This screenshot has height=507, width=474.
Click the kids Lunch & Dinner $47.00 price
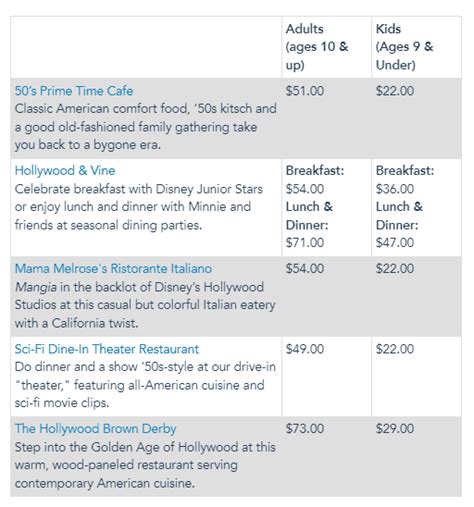pos(395,243)
